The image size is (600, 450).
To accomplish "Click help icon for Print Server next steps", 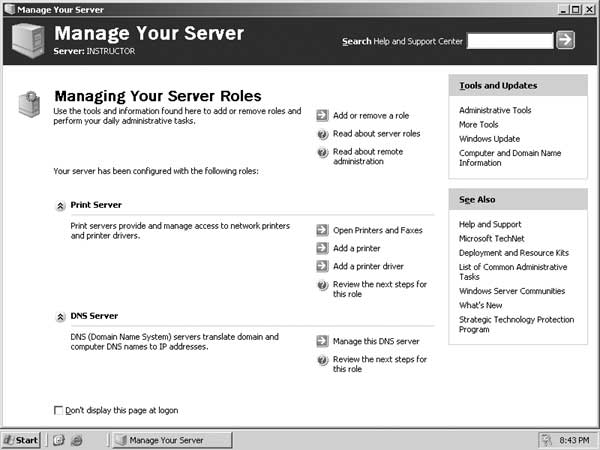I will tap(323, 285).
